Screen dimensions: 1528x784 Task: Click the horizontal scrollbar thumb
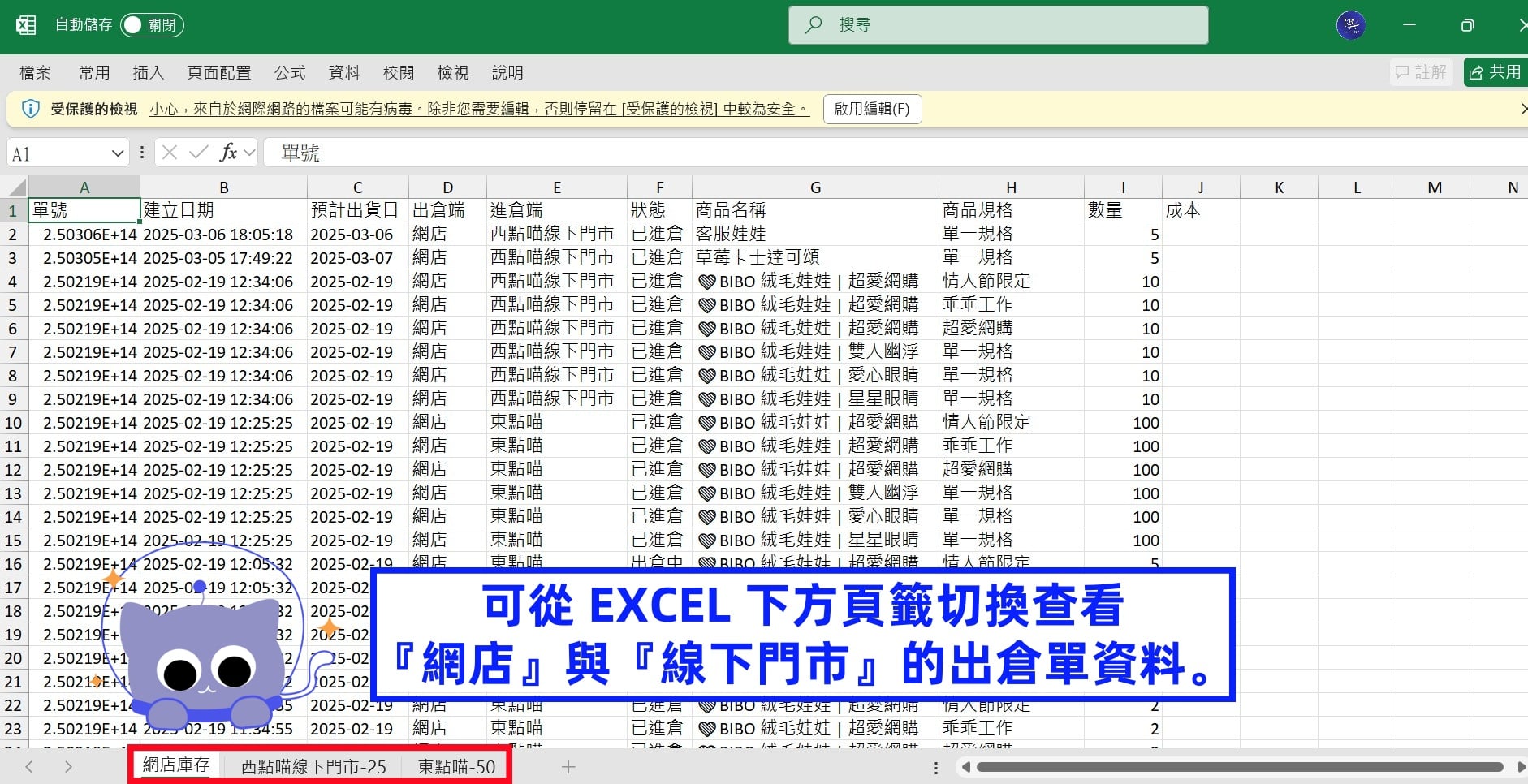[x=1240, y=767]
